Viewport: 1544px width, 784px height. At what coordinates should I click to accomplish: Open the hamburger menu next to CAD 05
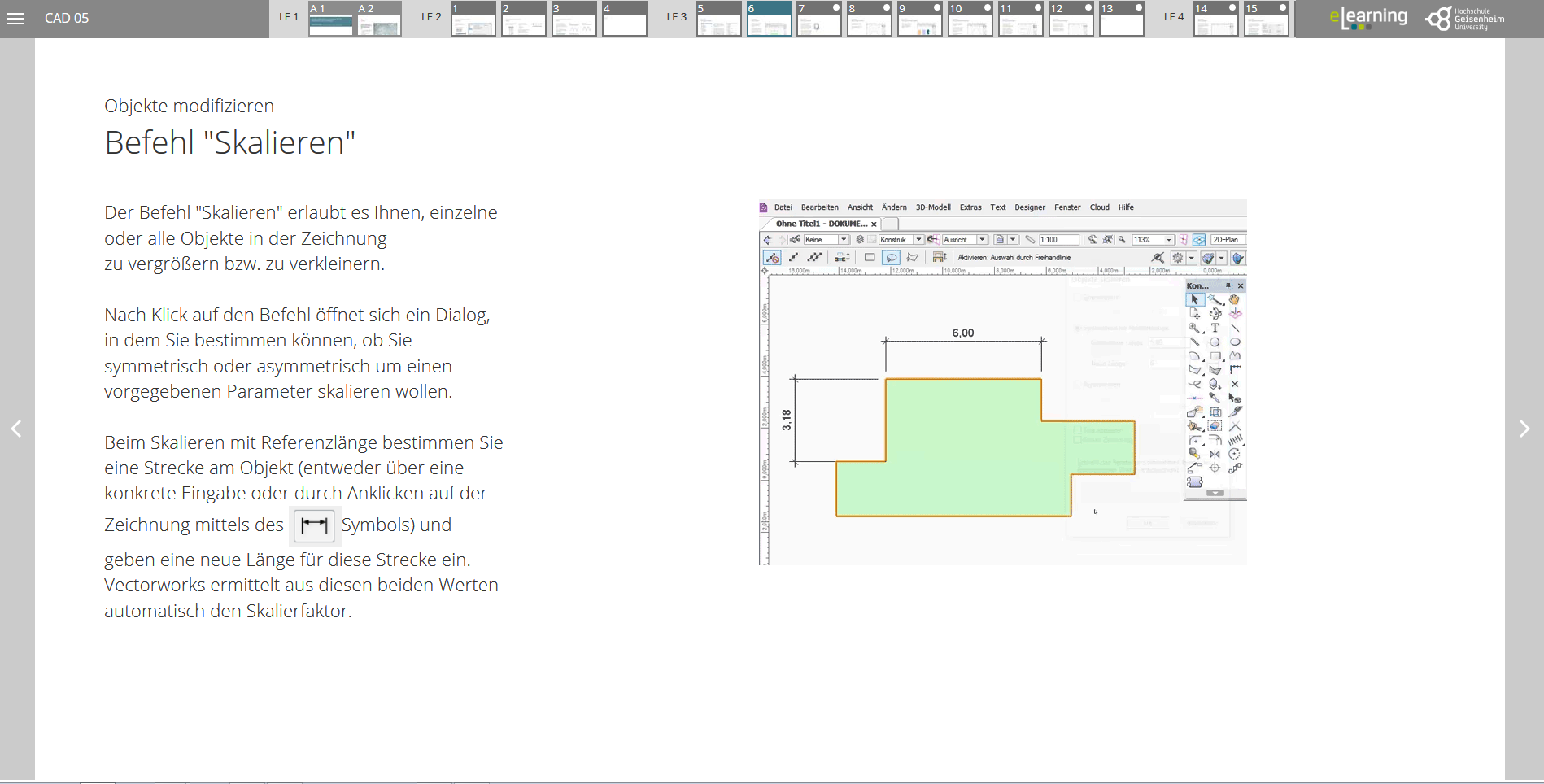tap(15, 18)
